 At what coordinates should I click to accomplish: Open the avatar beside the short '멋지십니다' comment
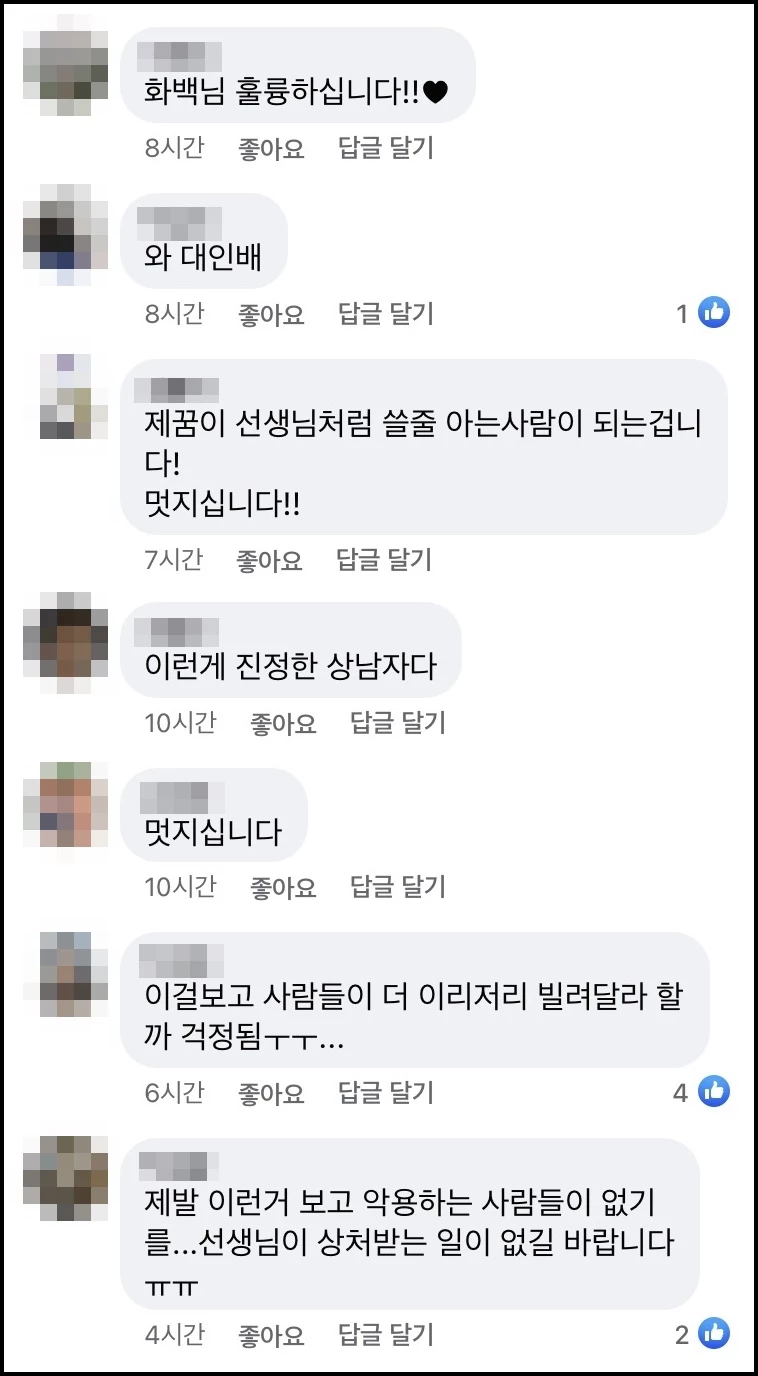(x=66, y=803)
